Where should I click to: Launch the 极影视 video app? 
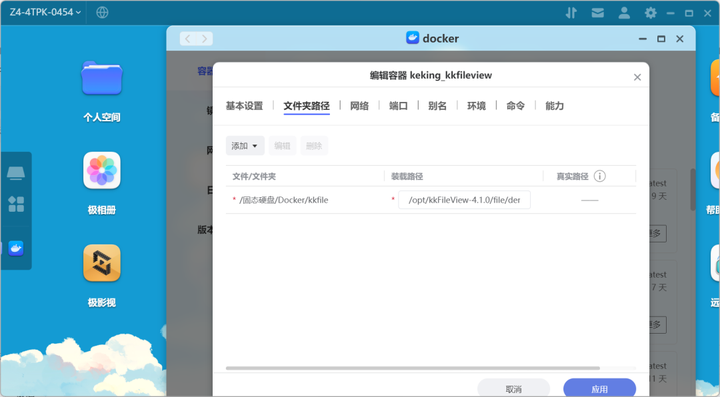click(102, 263)
